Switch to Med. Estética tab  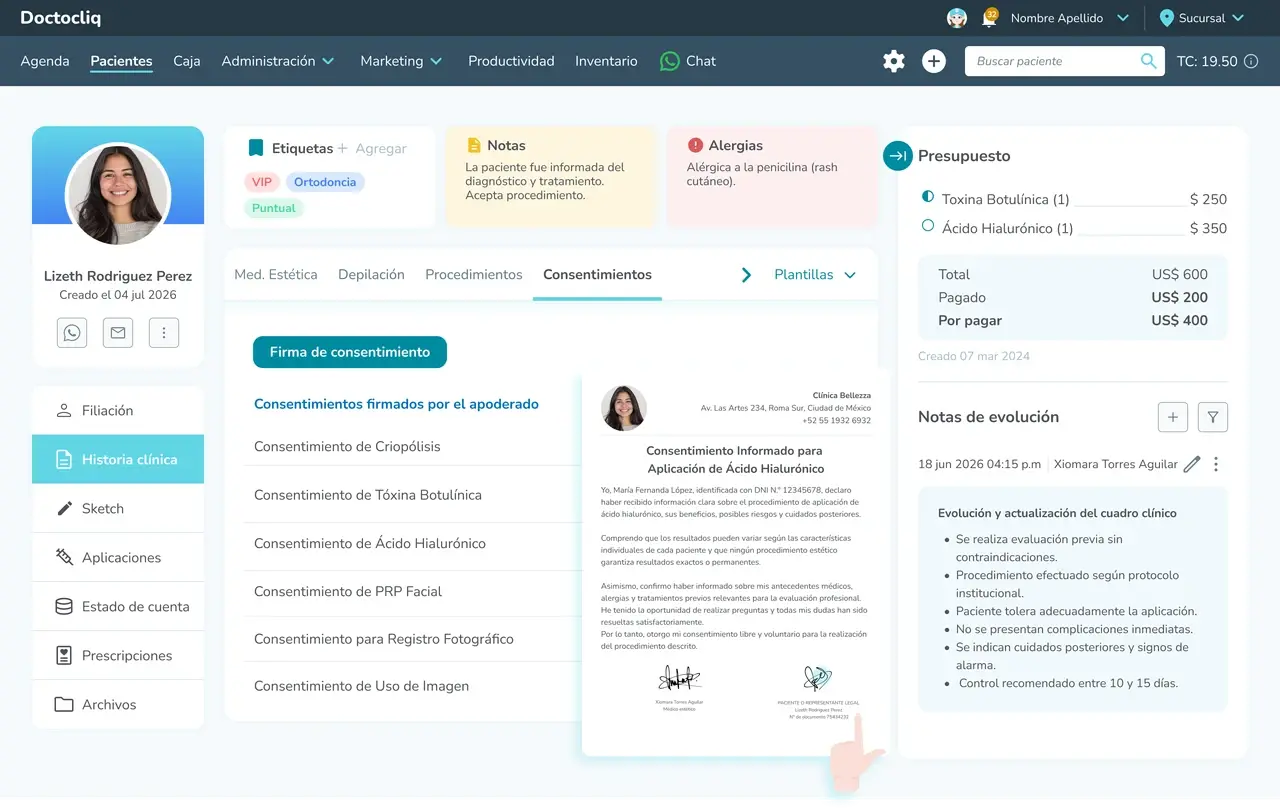tap(276, 274)
